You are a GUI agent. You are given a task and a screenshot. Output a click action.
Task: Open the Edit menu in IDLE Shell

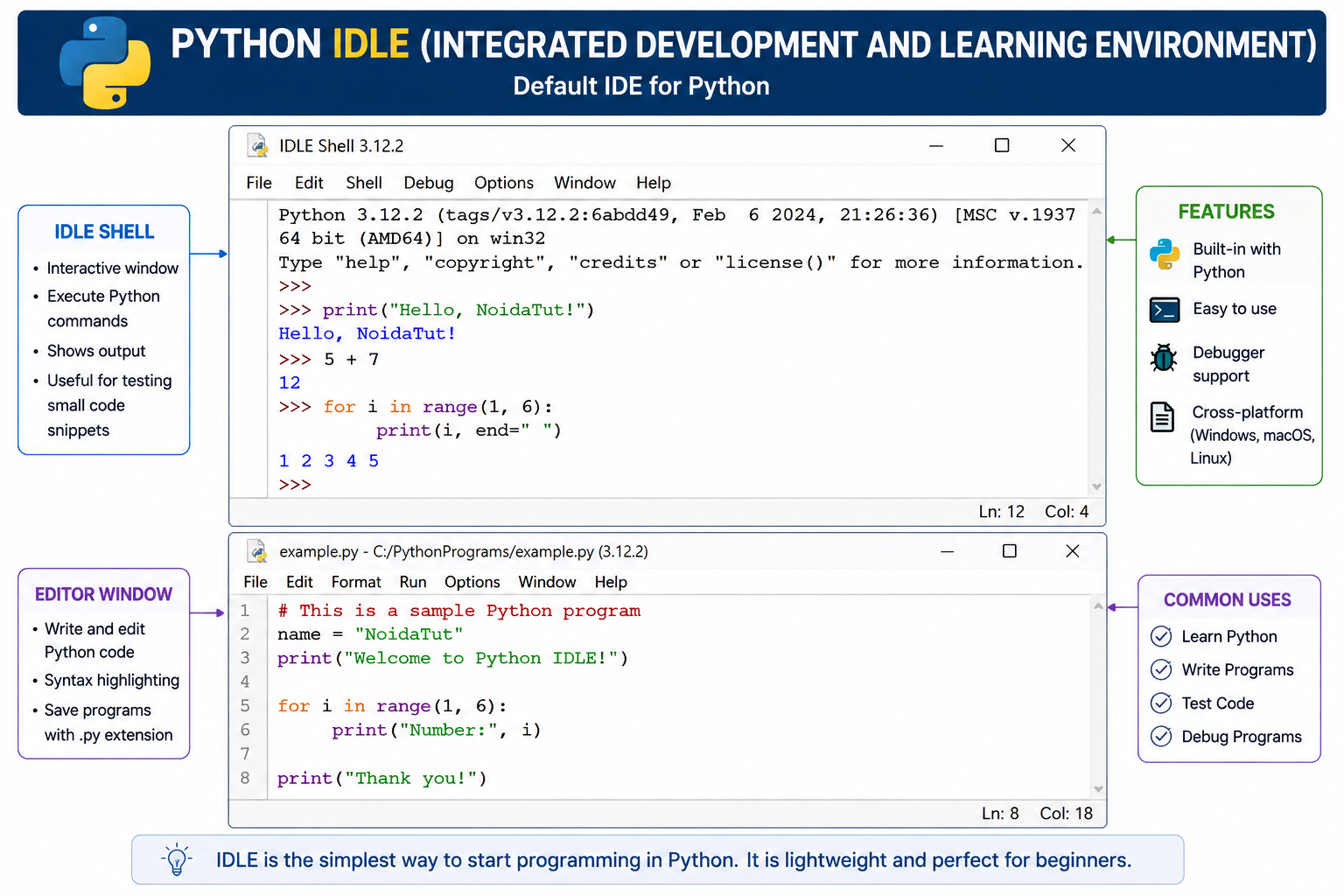click(x=309, y=183)
